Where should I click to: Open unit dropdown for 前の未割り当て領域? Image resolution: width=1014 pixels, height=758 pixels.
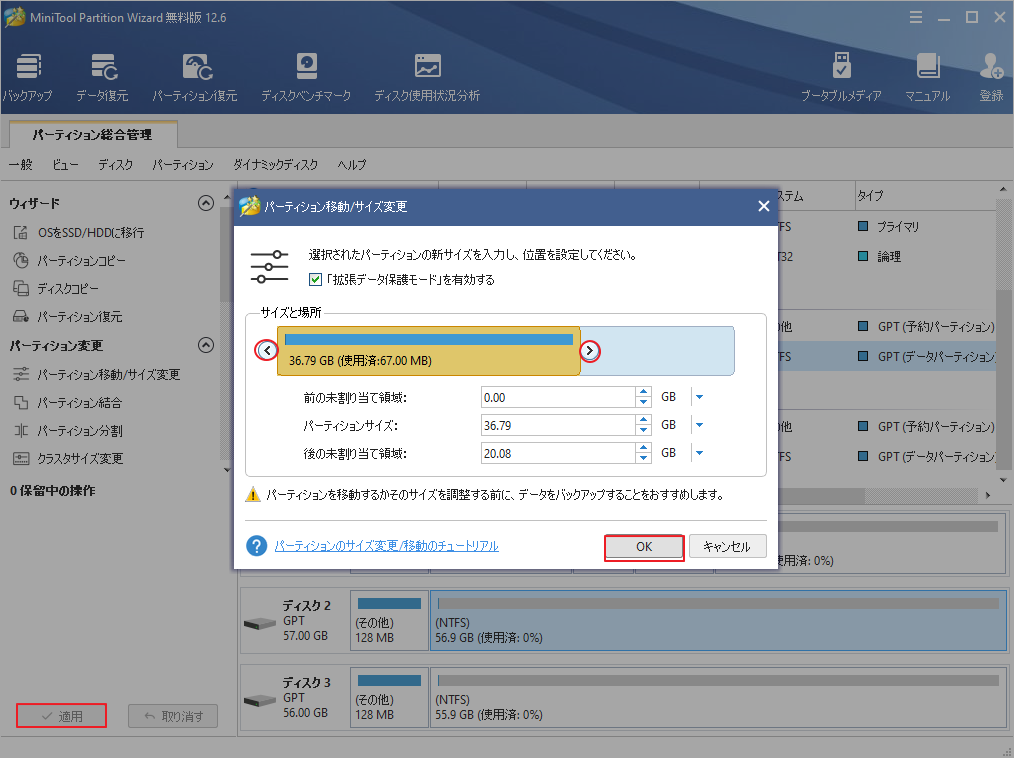tap(700, 397)
